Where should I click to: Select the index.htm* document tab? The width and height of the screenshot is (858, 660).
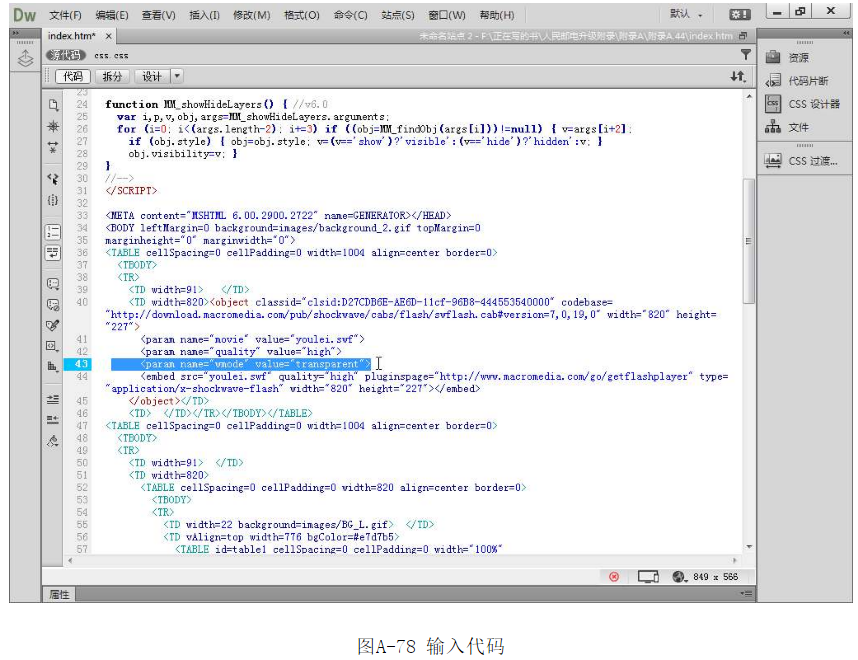pos(71,36)
